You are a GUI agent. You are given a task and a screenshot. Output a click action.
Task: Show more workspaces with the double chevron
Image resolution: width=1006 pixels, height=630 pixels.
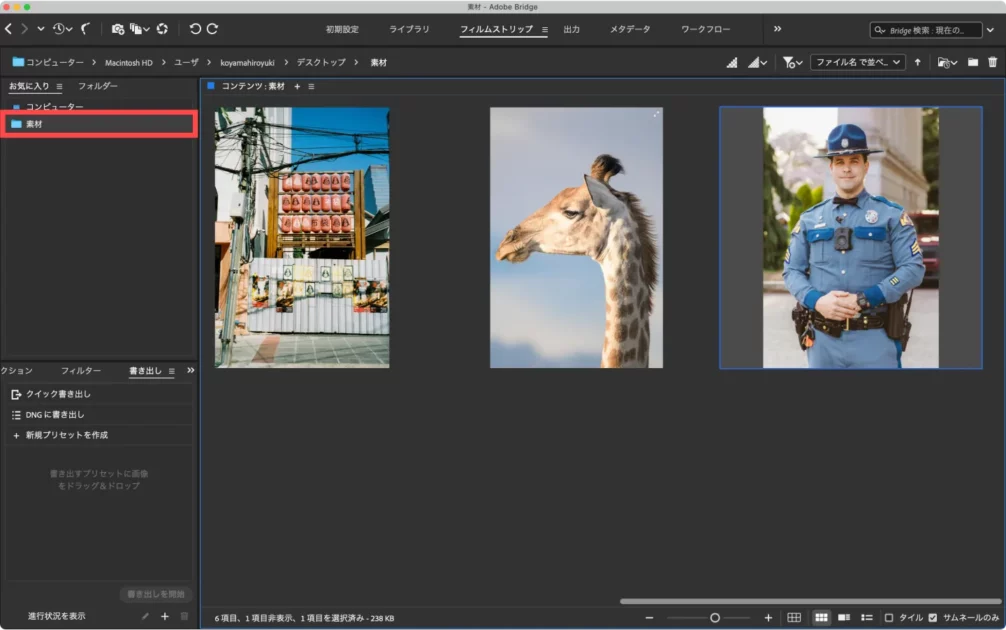coord(777,29)
